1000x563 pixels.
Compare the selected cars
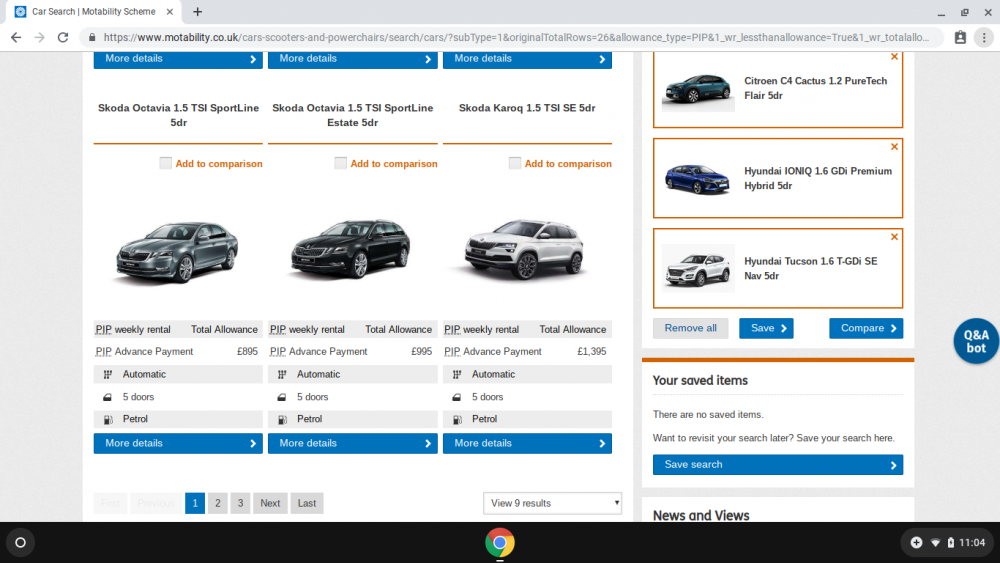[866, 328]
